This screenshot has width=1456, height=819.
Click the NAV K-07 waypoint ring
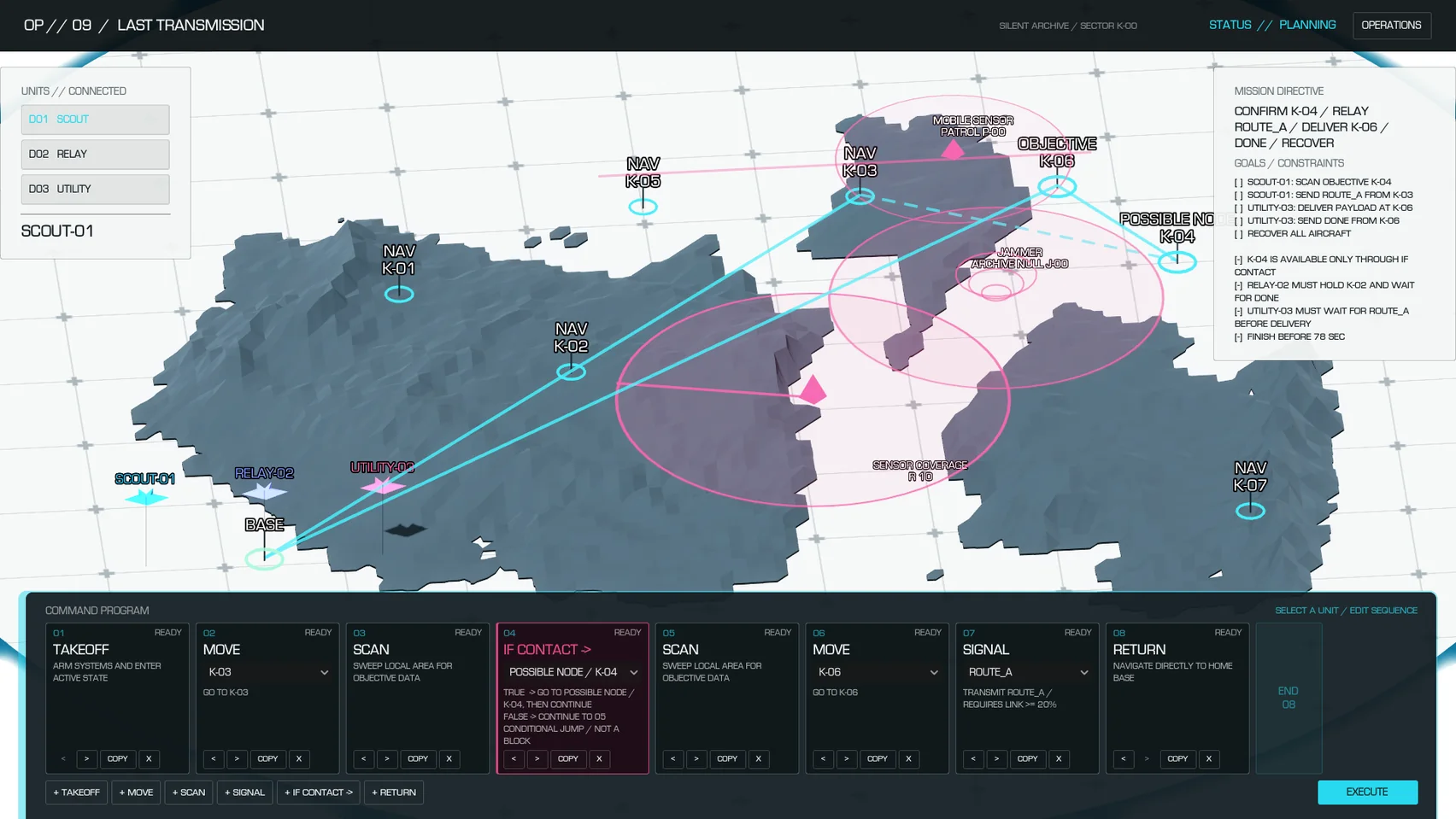[1250, 511]
